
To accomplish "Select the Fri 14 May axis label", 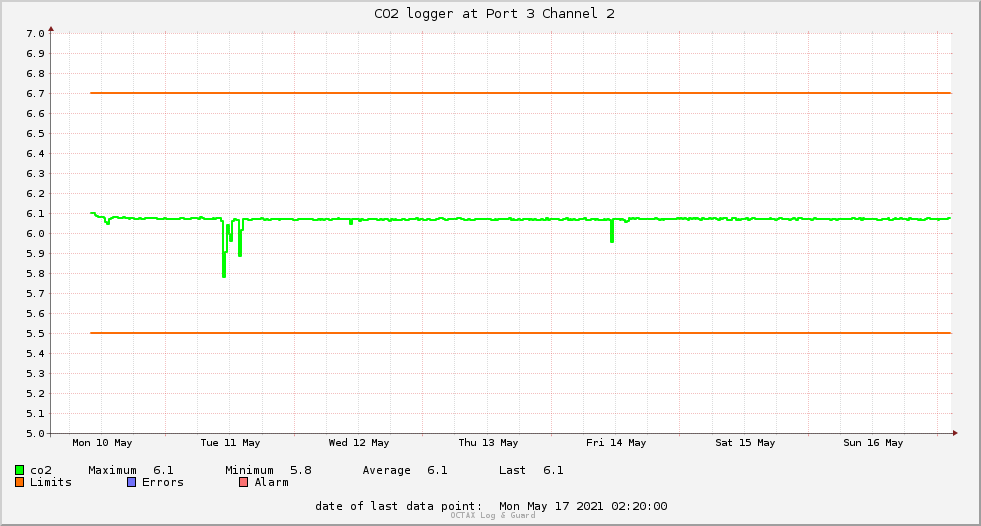I will tap(616, 443).
